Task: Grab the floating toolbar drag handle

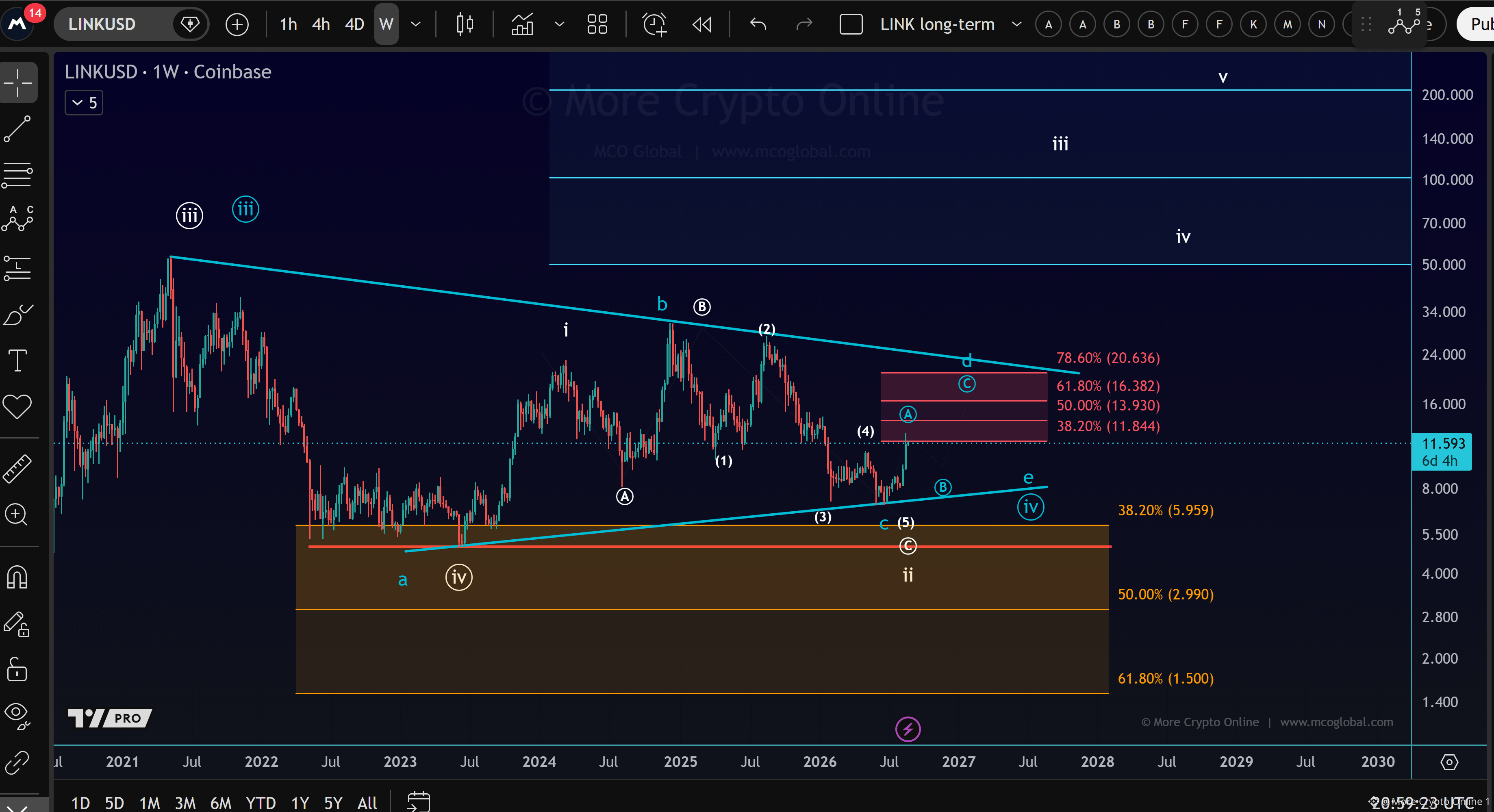Action: coord(1366,24)
